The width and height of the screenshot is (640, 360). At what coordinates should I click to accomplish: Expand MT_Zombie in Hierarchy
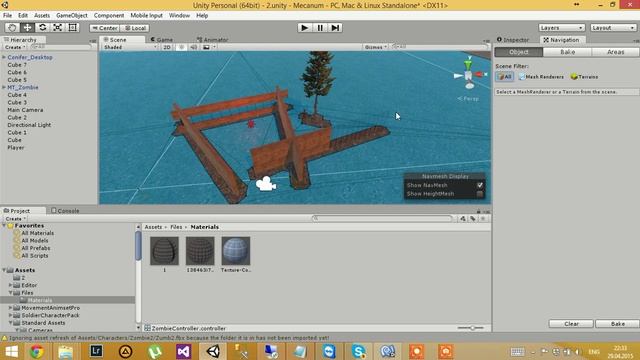point(4,87)
